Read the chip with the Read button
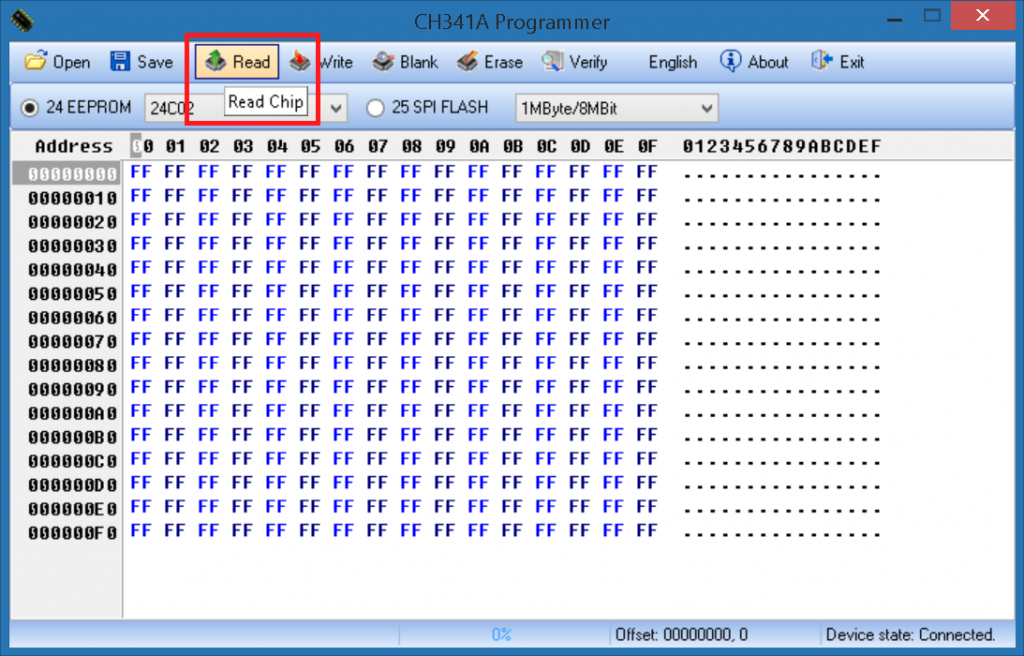Image resolution: width=1024 pixels, height=656 pixels. click(237, 62)
